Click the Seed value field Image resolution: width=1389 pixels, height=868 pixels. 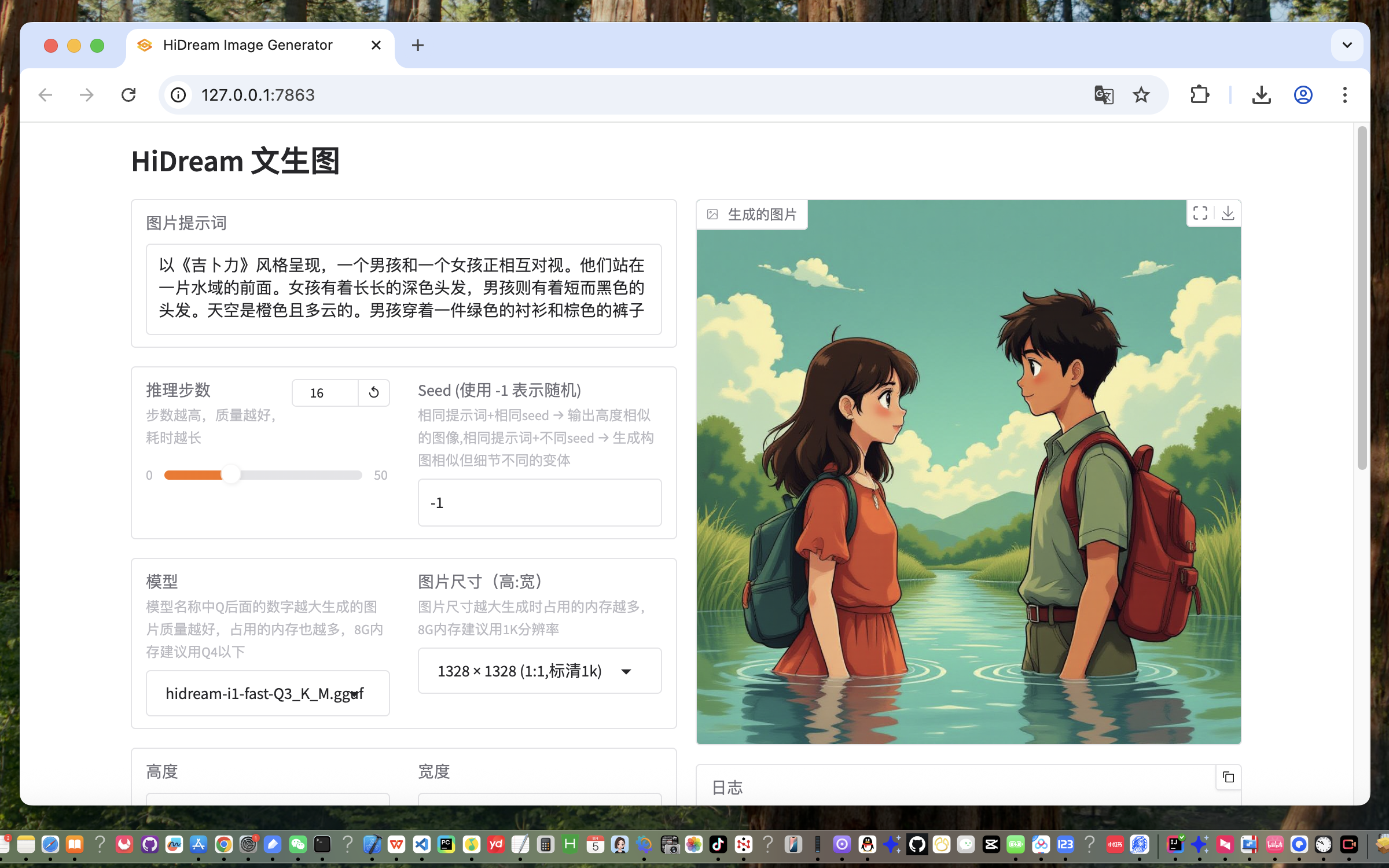tap(539, 503)
